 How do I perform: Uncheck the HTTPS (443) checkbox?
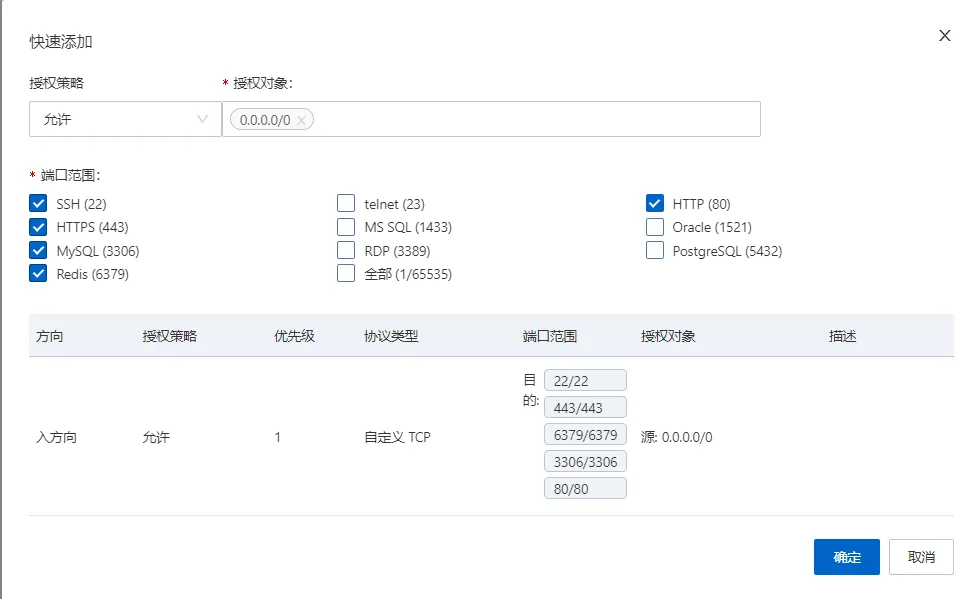tap(39, 227)
